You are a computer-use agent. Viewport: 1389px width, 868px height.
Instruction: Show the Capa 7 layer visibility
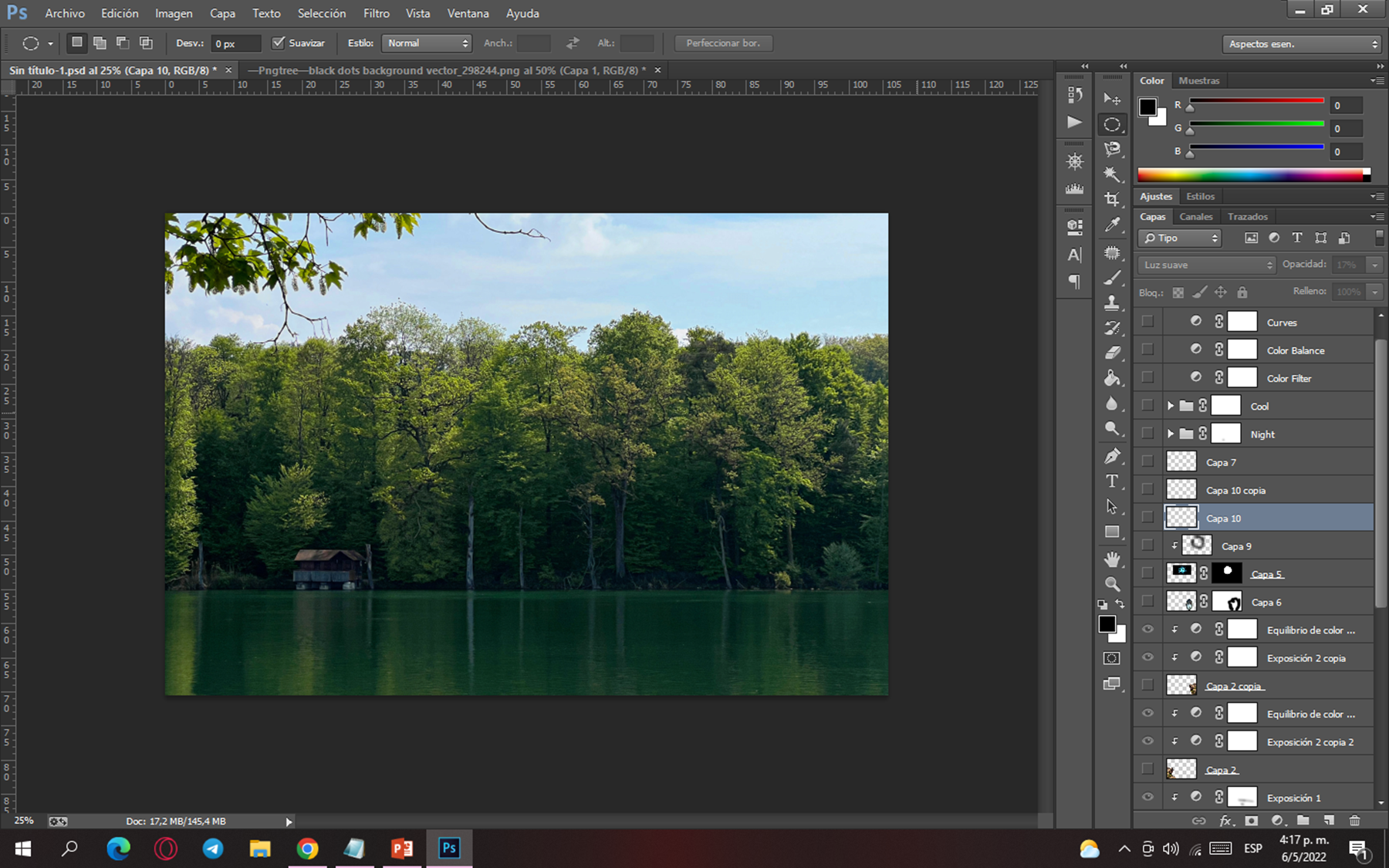click(1147, 461)
